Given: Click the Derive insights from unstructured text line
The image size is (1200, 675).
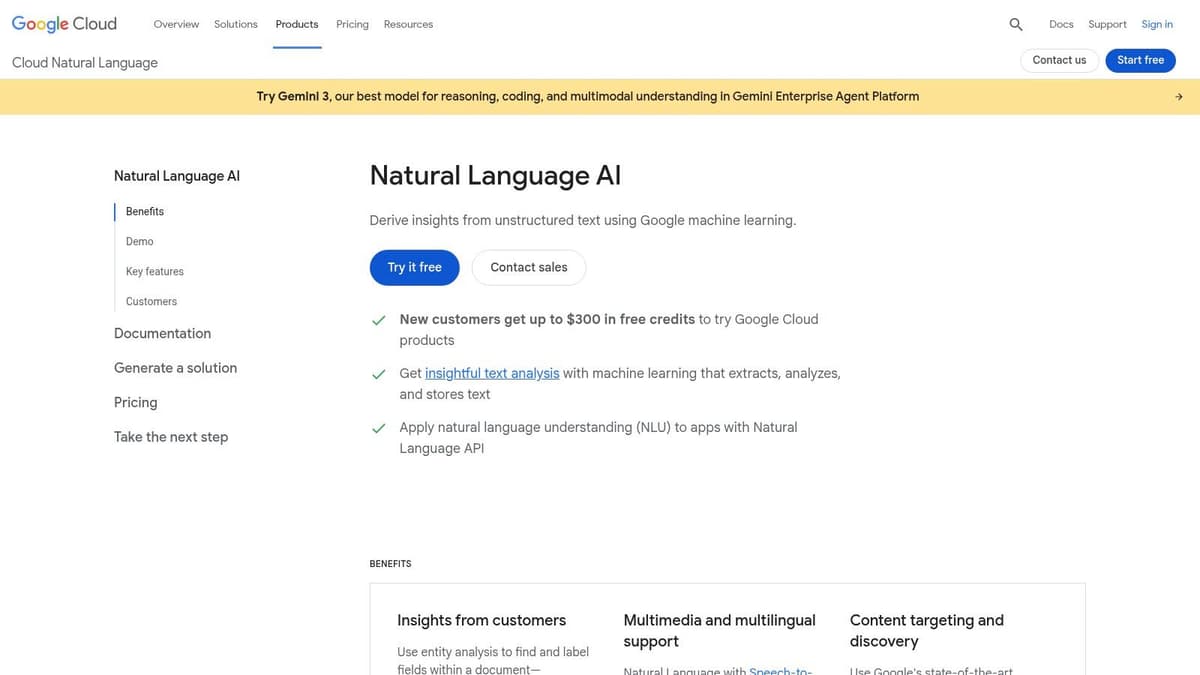Looking at the screenshot, I should click(583, 220).
